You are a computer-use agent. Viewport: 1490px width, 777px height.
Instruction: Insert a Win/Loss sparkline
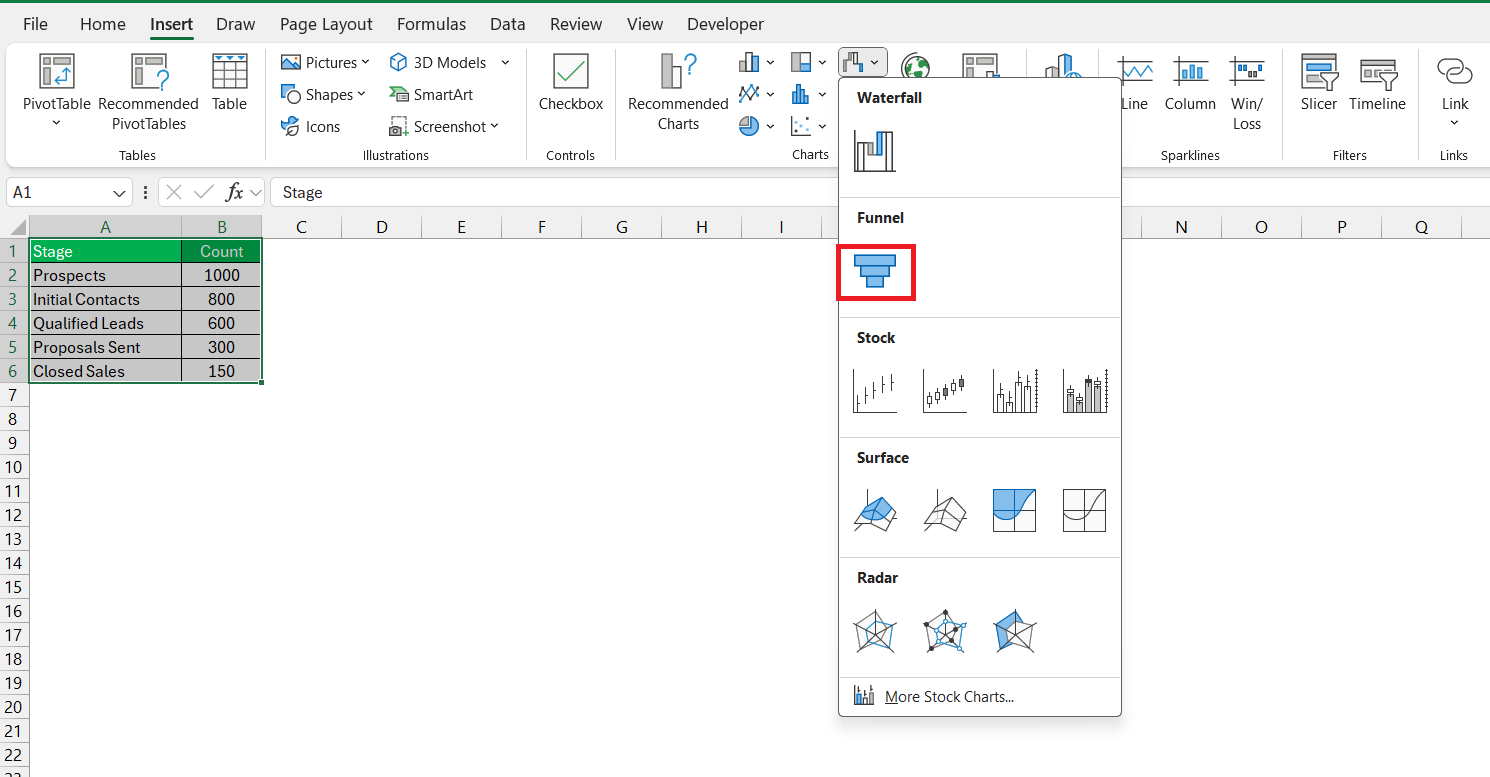pos(1247,92)
